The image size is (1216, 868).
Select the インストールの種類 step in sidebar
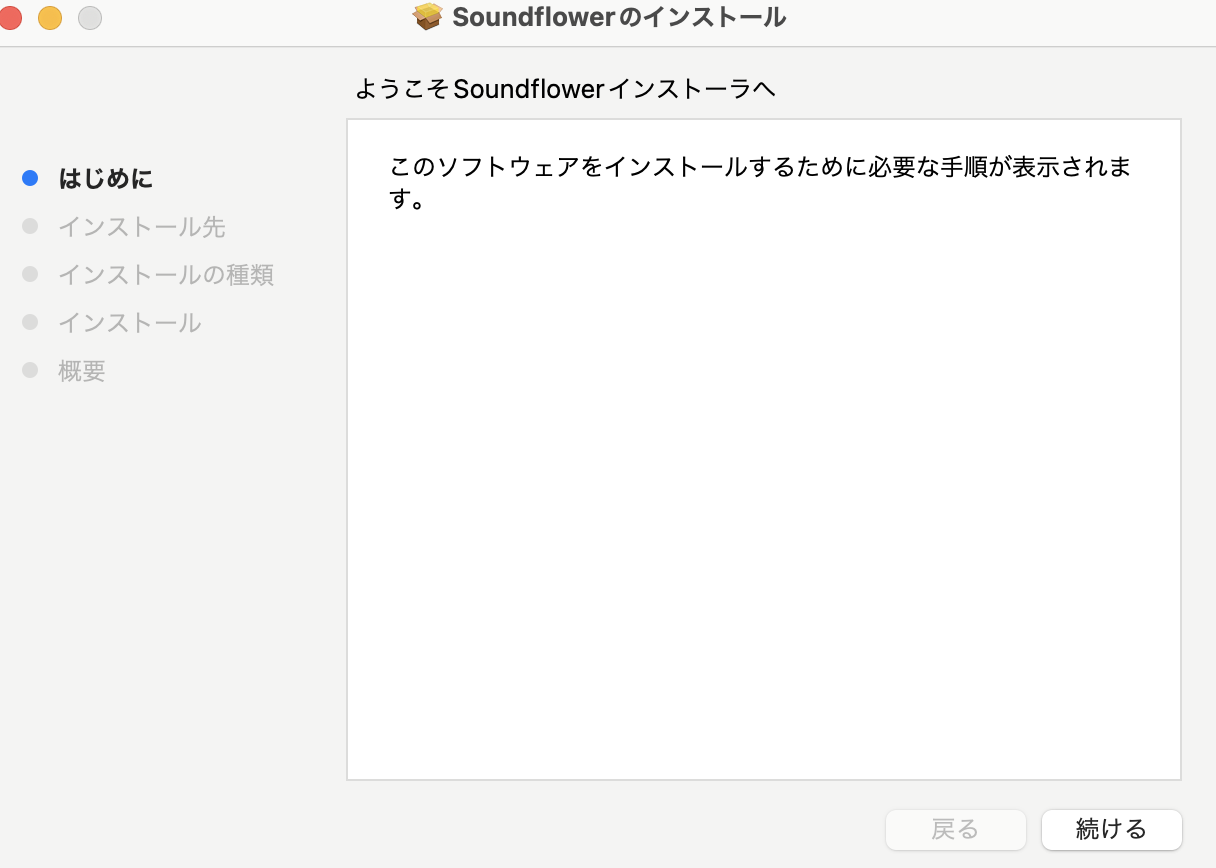(166, 275)
